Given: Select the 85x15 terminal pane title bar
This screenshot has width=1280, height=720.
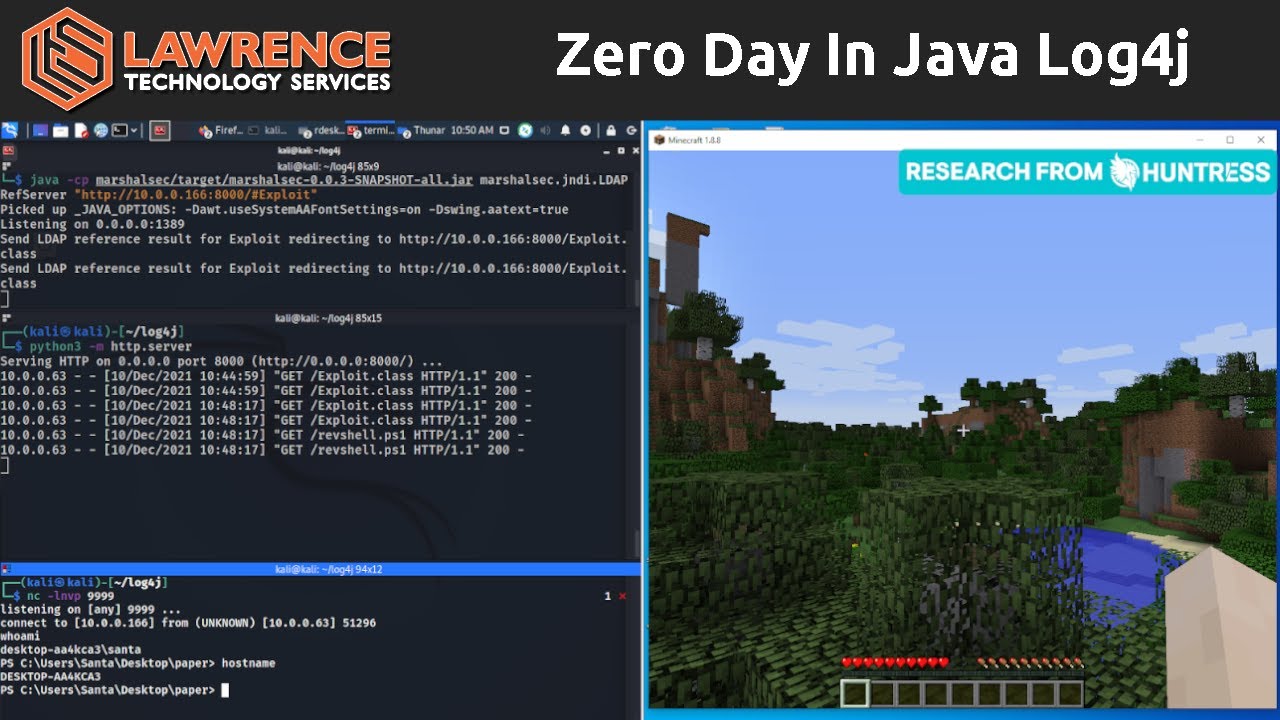Looking at the screenshot, I should pos(320,318).
